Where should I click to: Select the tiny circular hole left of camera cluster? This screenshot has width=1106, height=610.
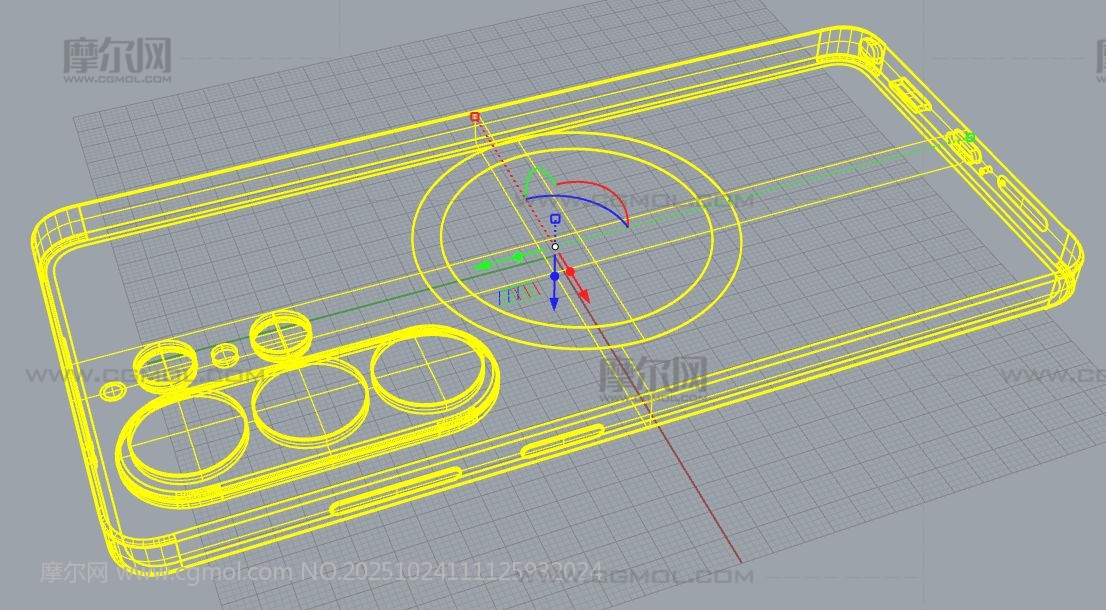click(111, 391)
